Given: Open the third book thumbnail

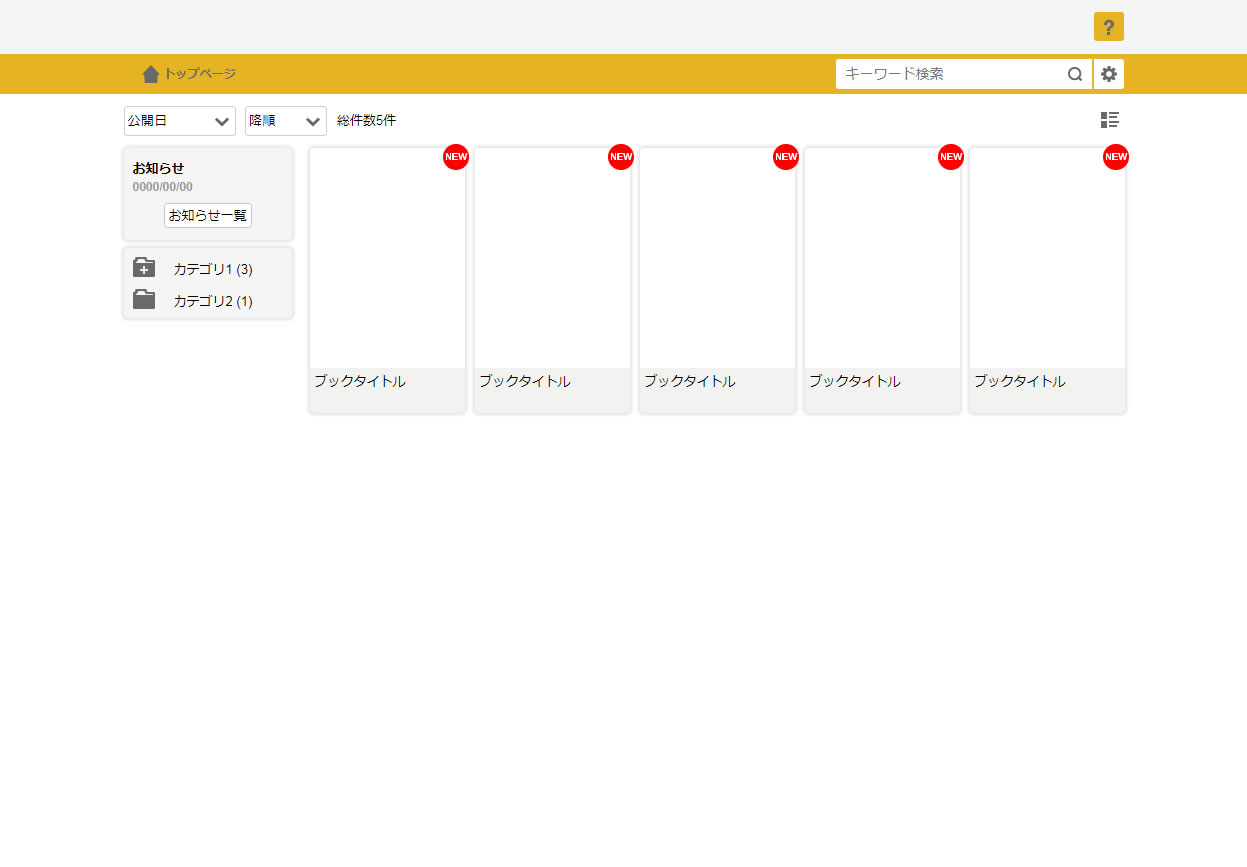Looking at the screenshot, I should coord(718,258).
